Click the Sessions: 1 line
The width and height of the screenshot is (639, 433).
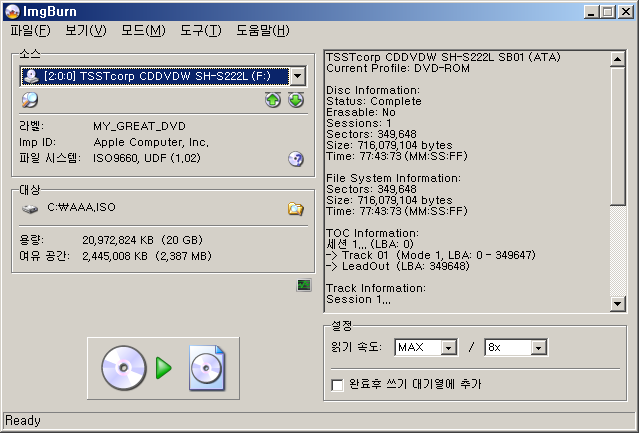pyautogui.click(x=359, y=123)
